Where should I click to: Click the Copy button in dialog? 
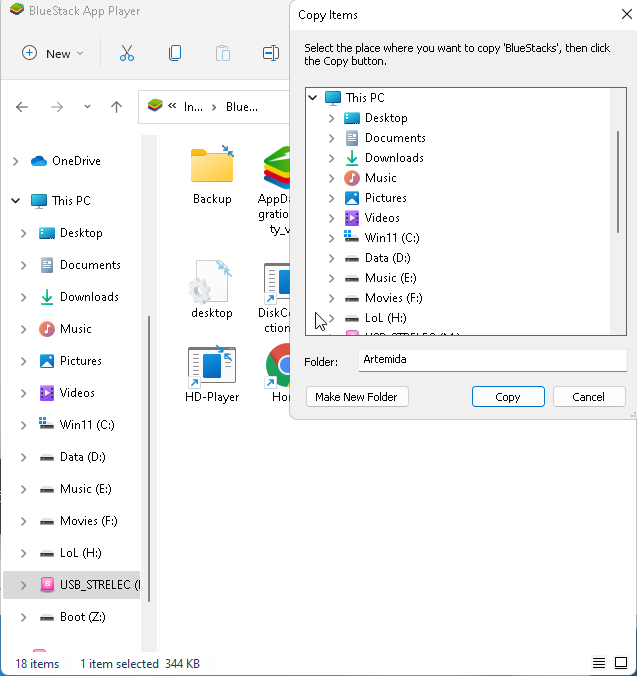coord(508,397)
